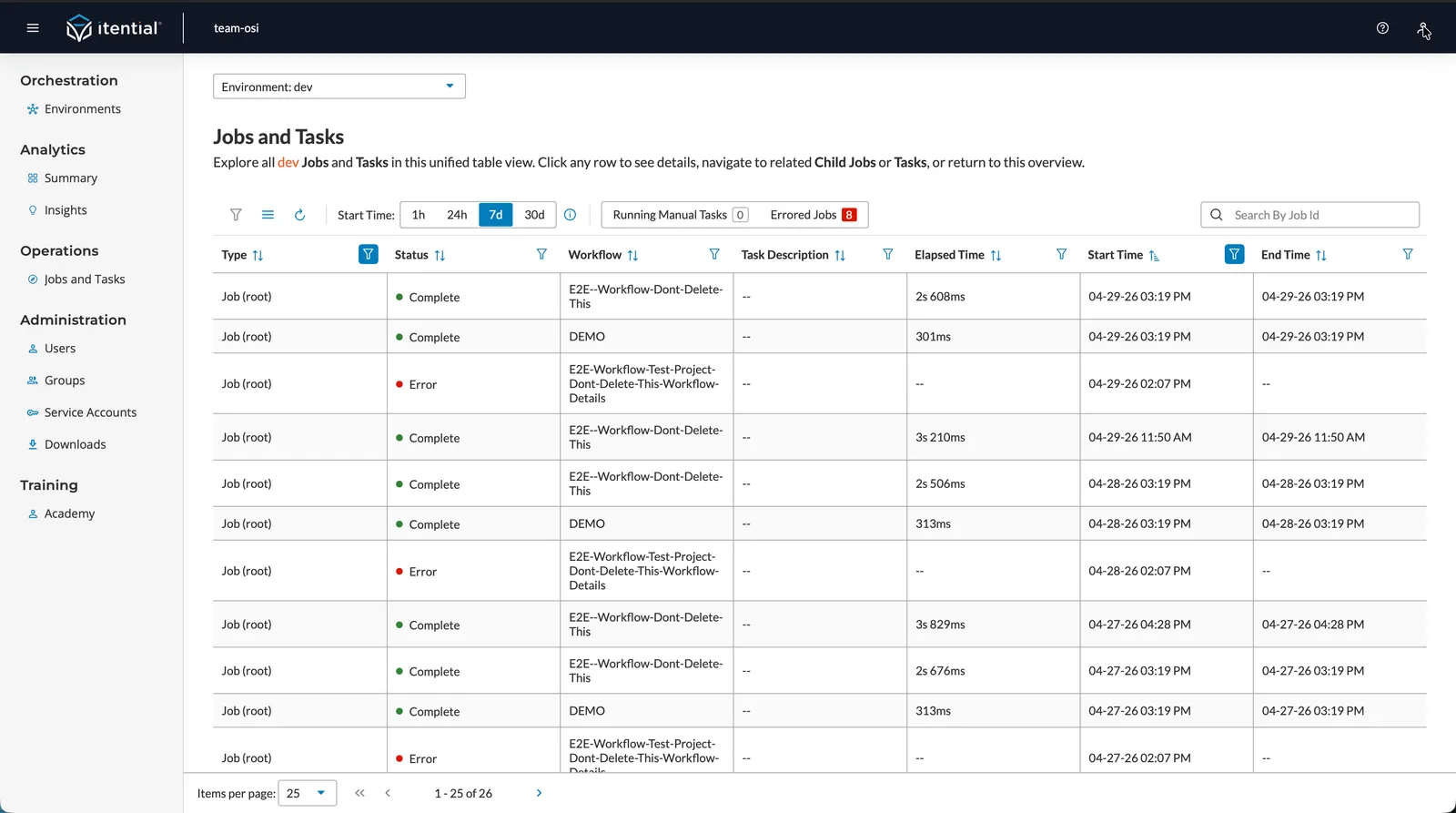
Task: Select the 1h start time range
Action: coord(419,215)
